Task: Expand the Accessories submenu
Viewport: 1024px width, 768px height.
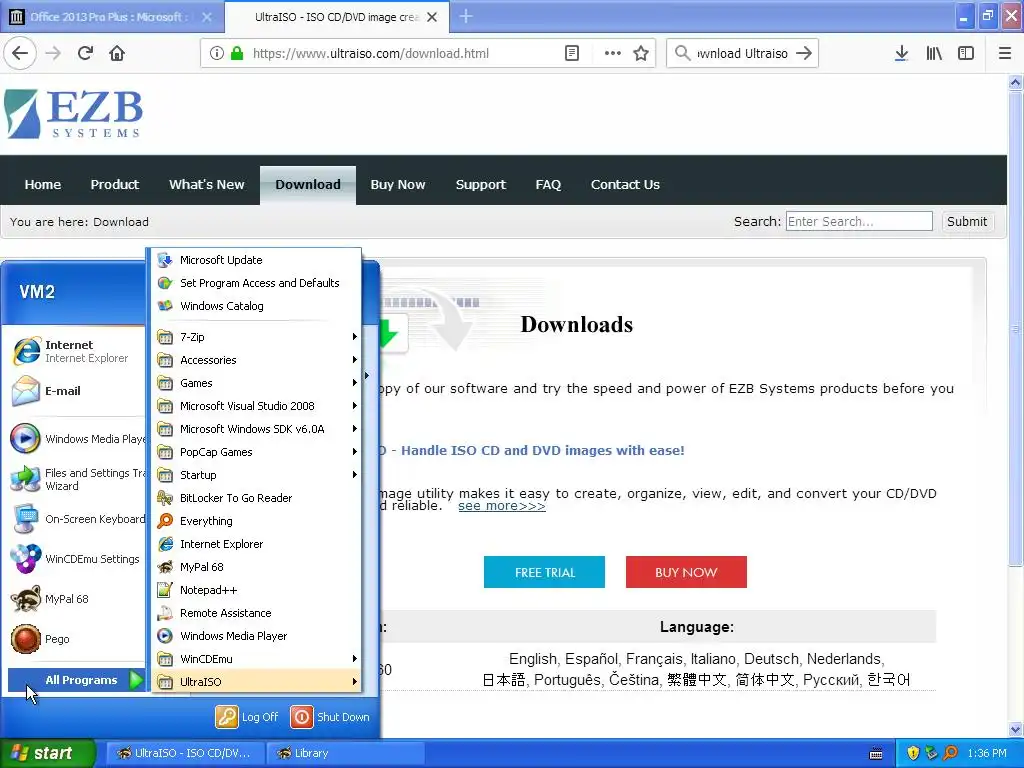Action: (x=258, y=360)
